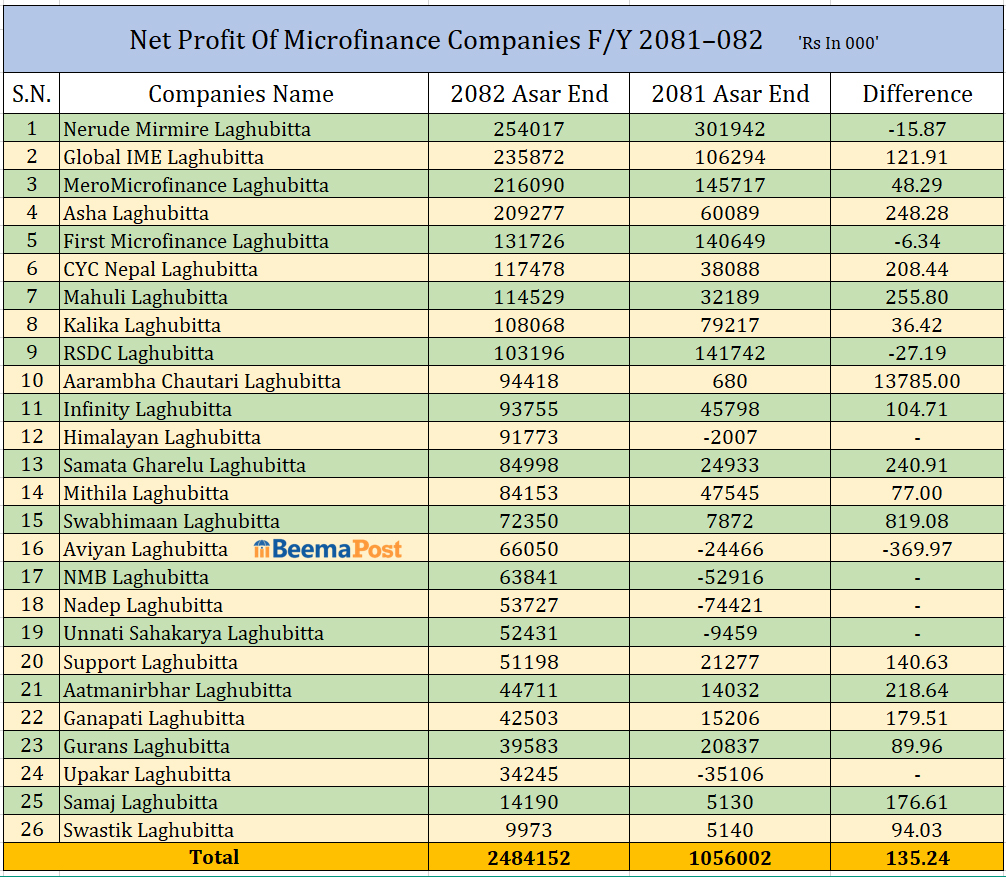Click the 2081 Asar End header
The width and height of the screenshot is (1006, 877).
pyautogui.click(x=730, y=94)
